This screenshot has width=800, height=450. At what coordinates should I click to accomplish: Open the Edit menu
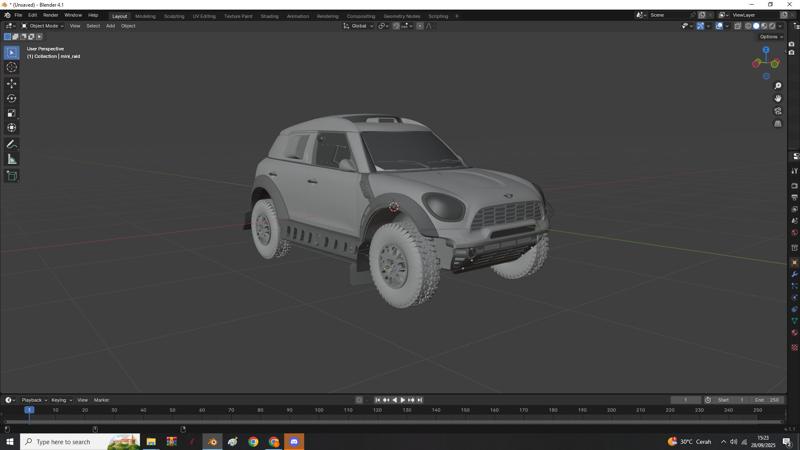point(32,15)
